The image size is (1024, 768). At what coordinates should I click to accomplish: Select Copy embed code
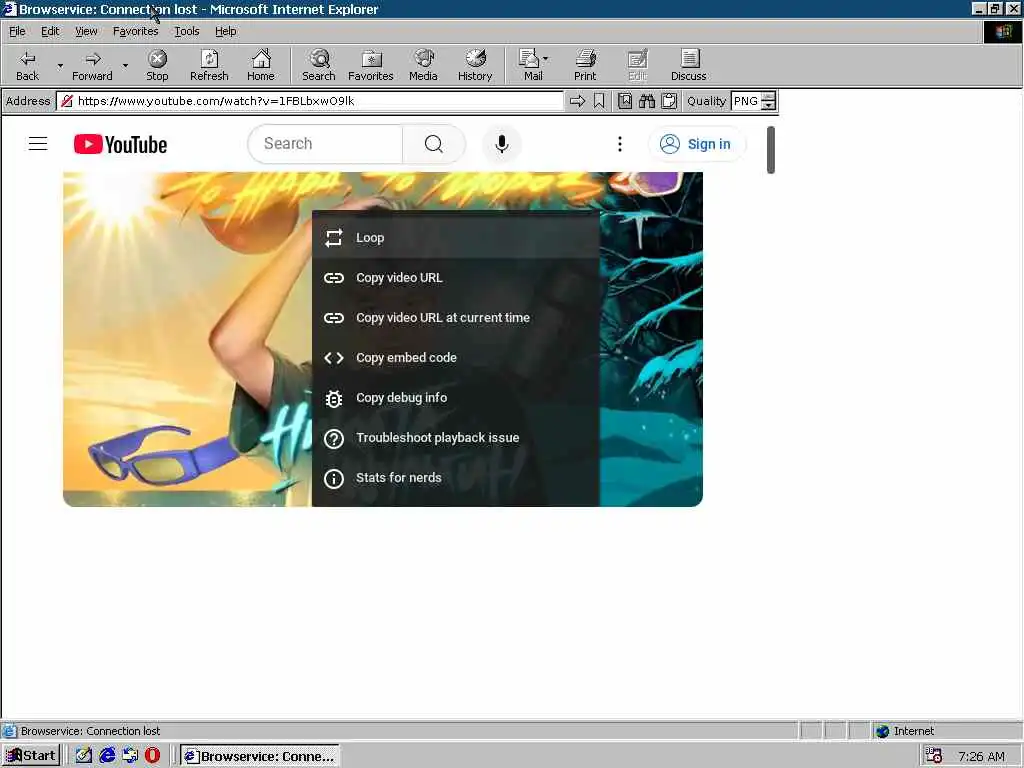pos(456,357)
